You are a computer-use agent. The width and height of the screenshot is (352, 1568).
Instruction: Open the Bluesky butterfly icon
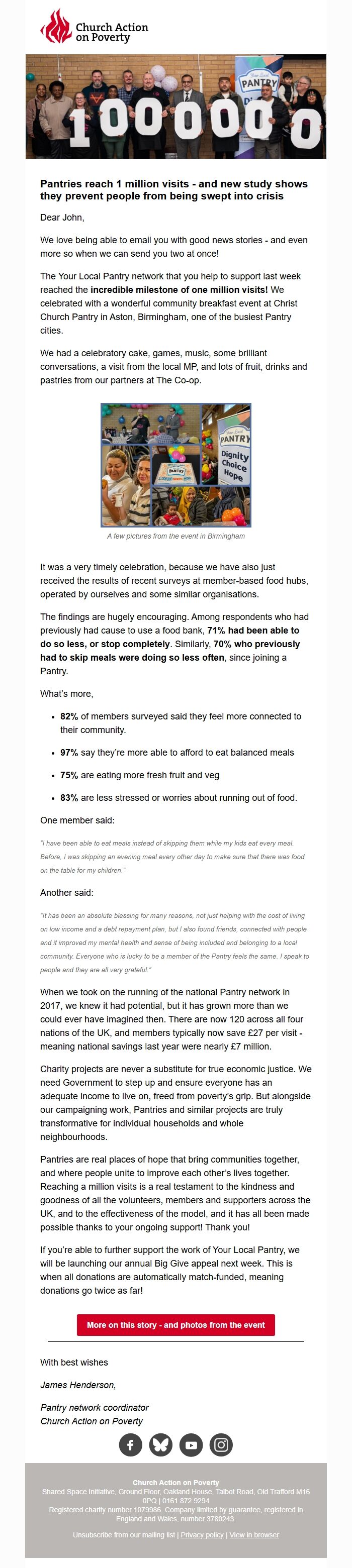(161, 1444)
